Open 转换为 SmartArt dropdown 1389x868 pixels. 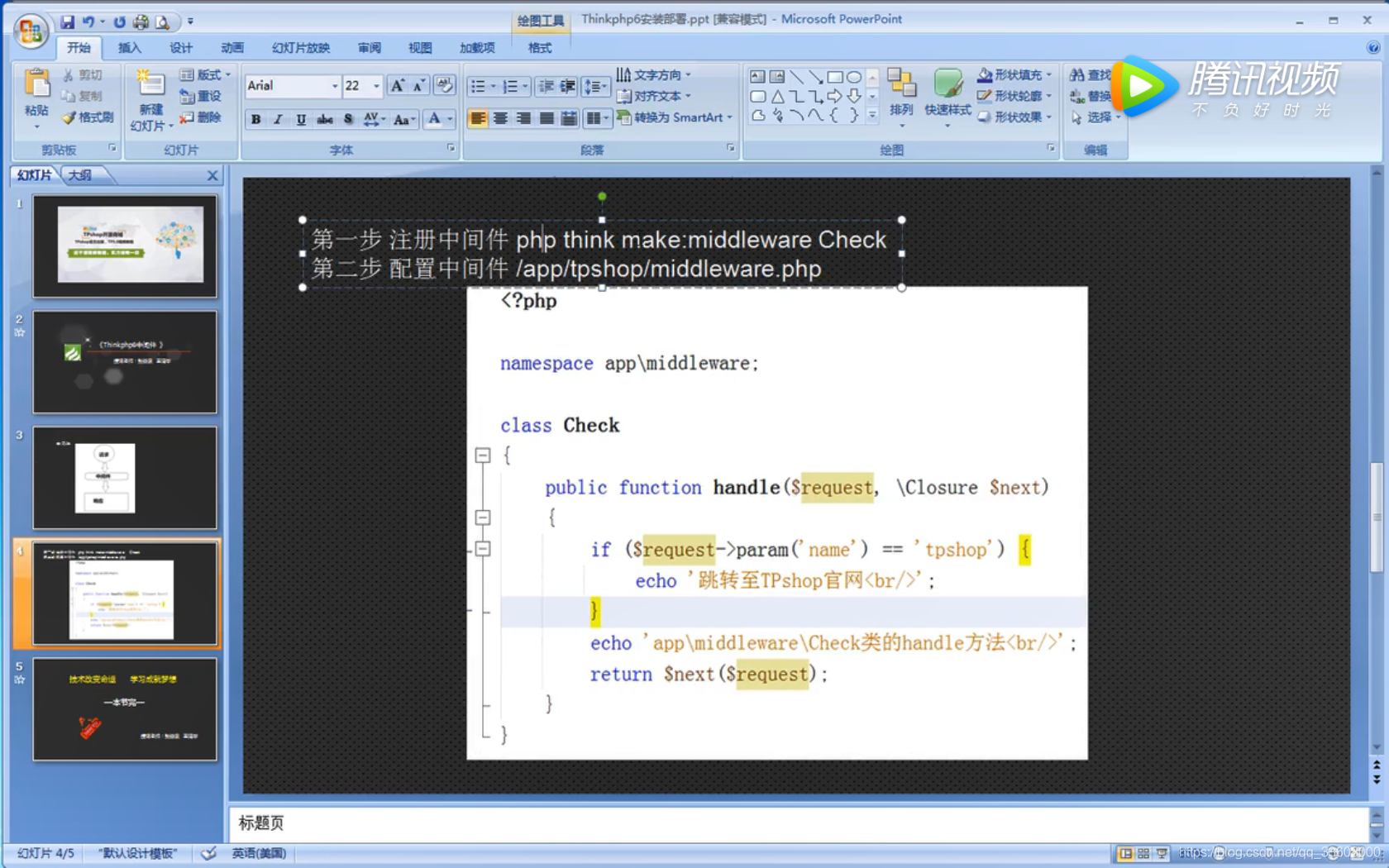(675, 117)
